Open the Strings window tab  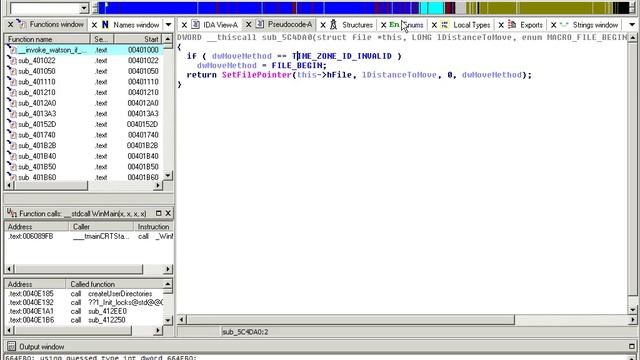[595, 25]
